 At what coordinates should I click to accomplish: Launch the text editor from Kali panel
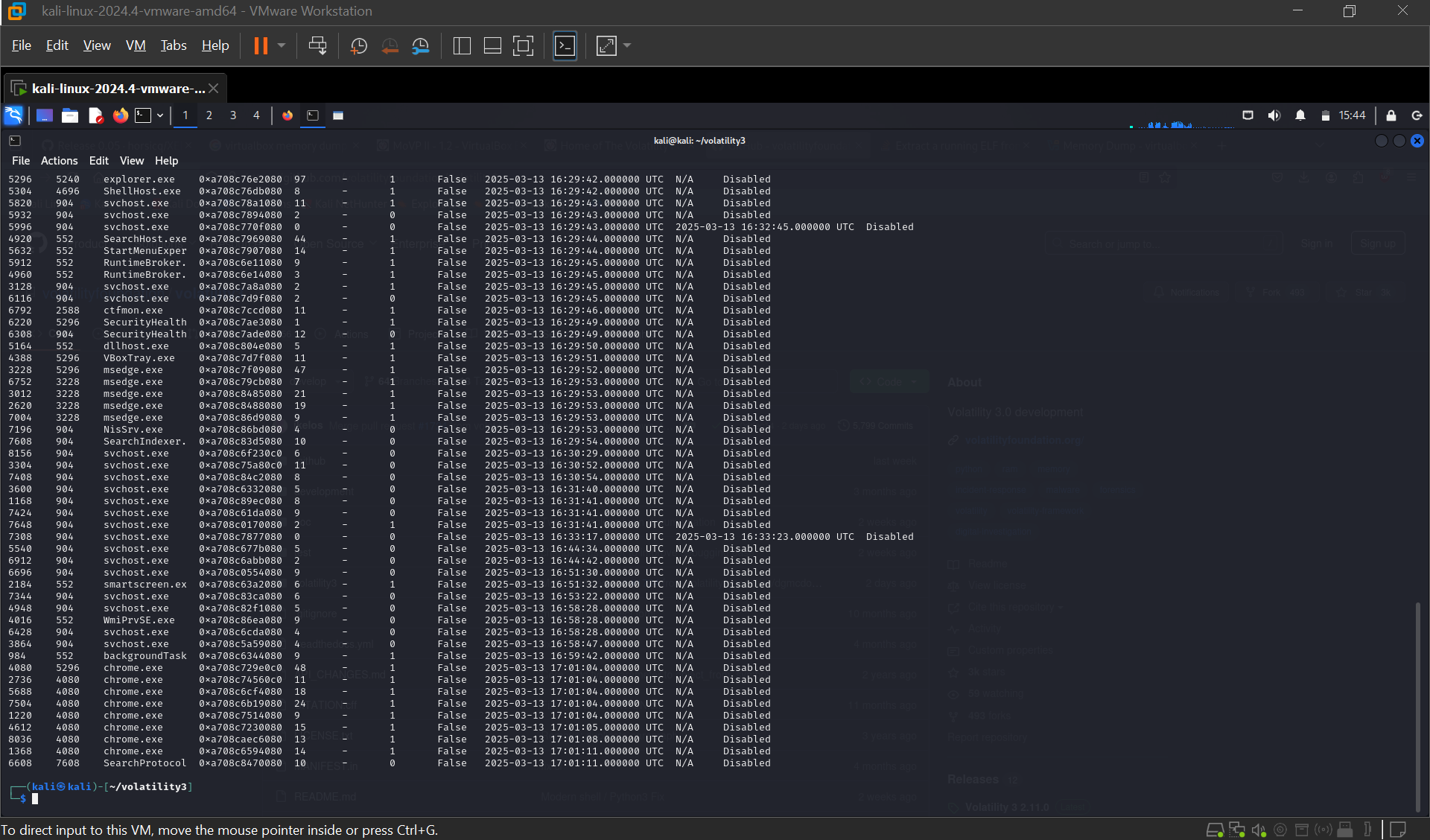pos(95,115)
